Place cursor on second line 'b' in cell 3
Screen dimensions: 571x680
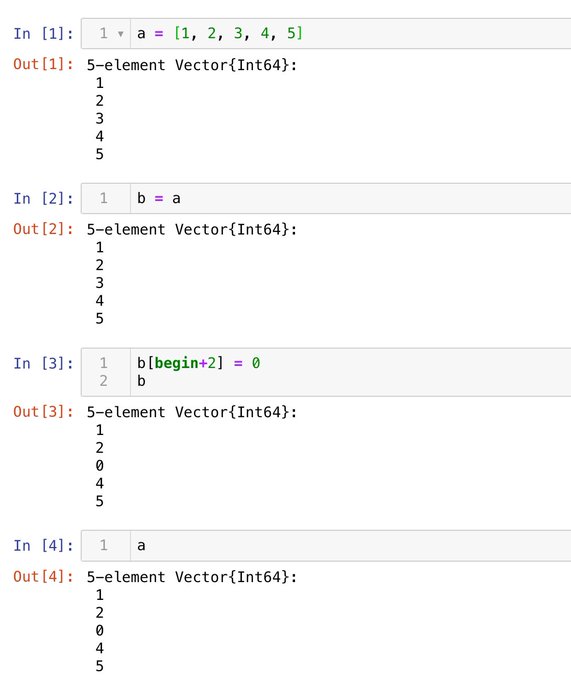click(141, 381)
